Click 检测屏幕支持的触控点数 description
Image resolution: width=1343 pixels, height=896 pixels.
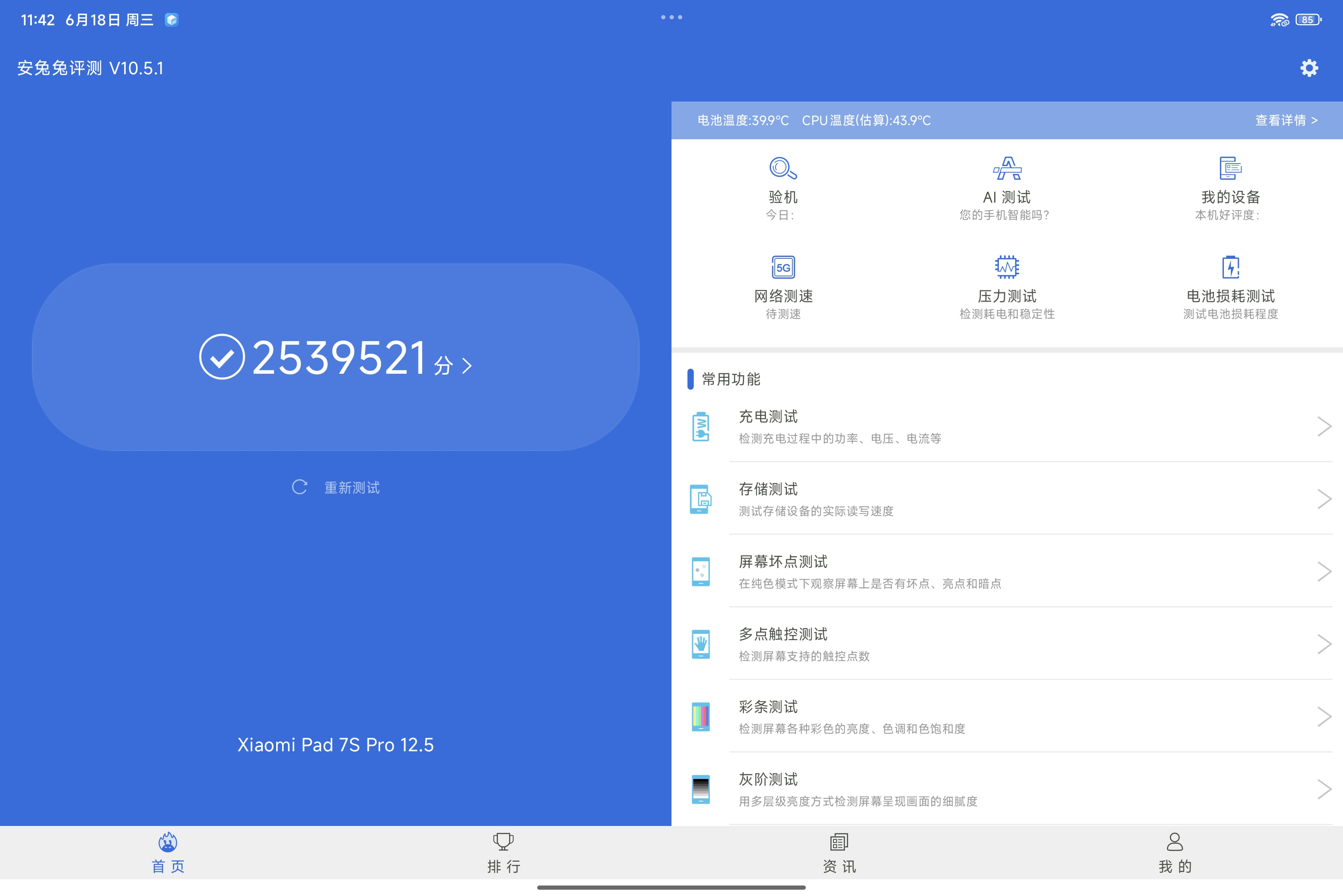coord(804,656)
